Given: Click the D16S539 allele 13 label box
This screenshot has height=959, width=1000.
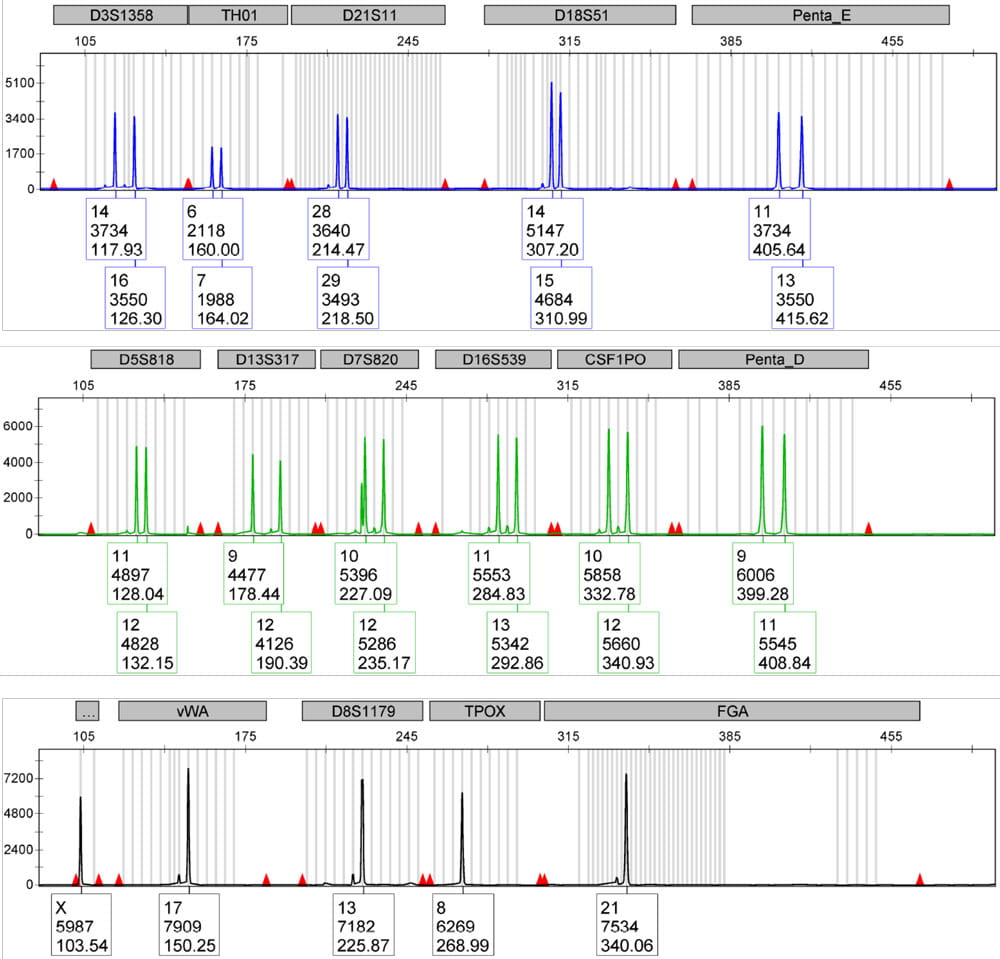Looking at the screenshot, I should pos(514,642).
